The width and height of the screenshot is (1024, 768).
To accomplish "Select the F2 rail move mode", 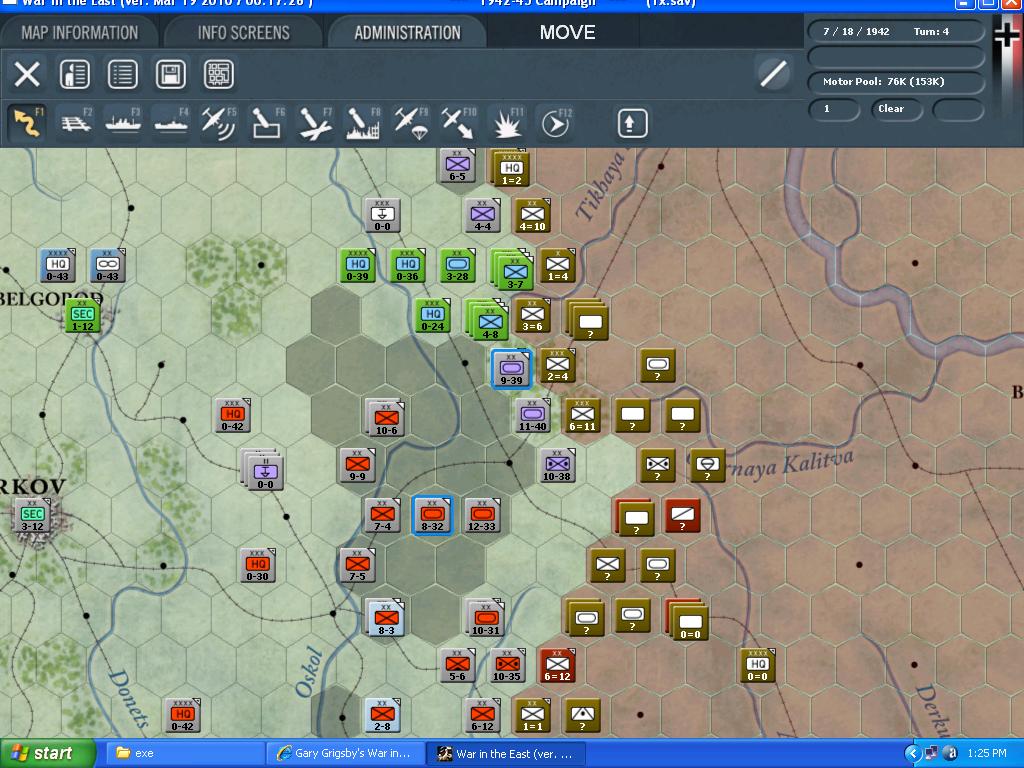I will (x=76, y=123).
